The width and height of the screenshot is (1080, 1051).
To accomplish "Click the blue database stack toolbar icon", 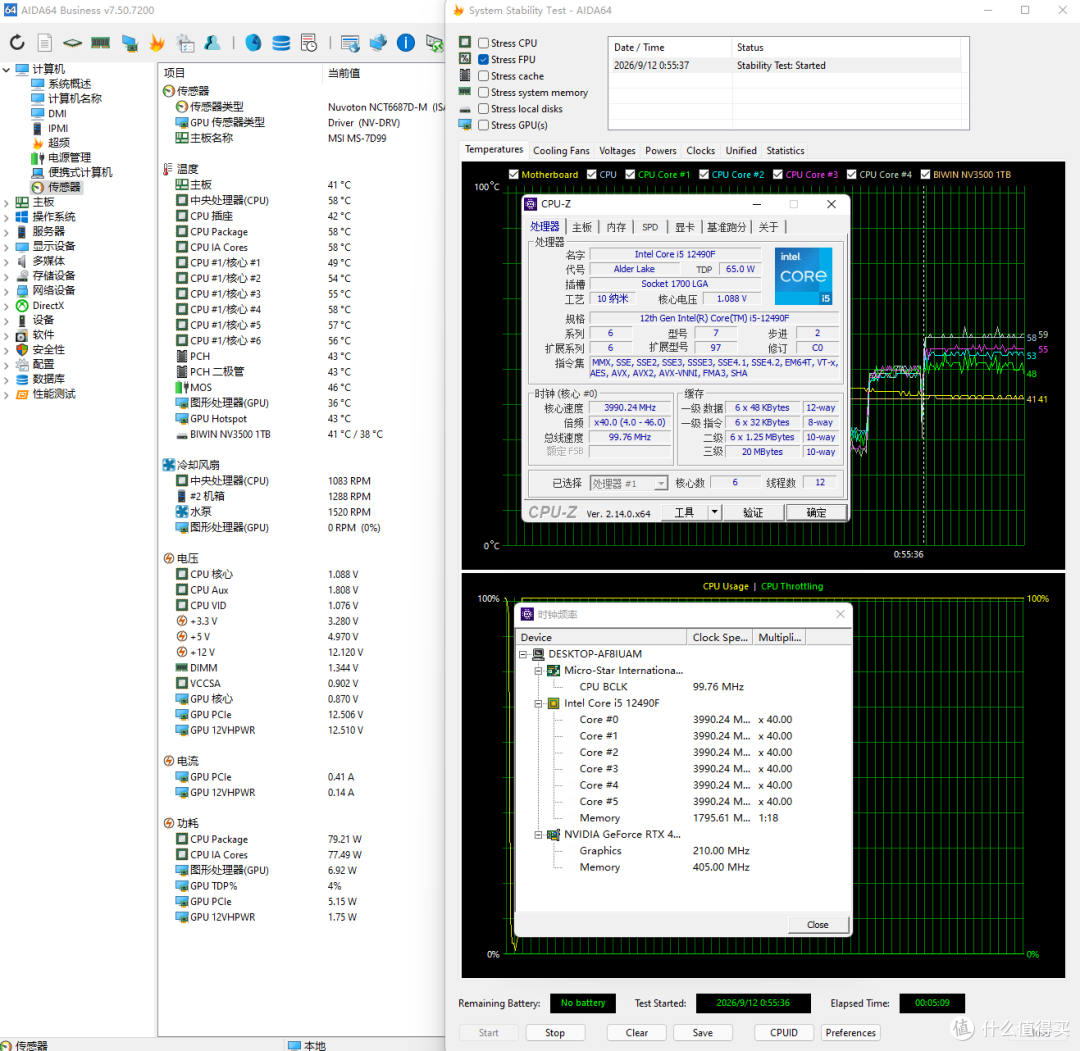I will (281, 43).
